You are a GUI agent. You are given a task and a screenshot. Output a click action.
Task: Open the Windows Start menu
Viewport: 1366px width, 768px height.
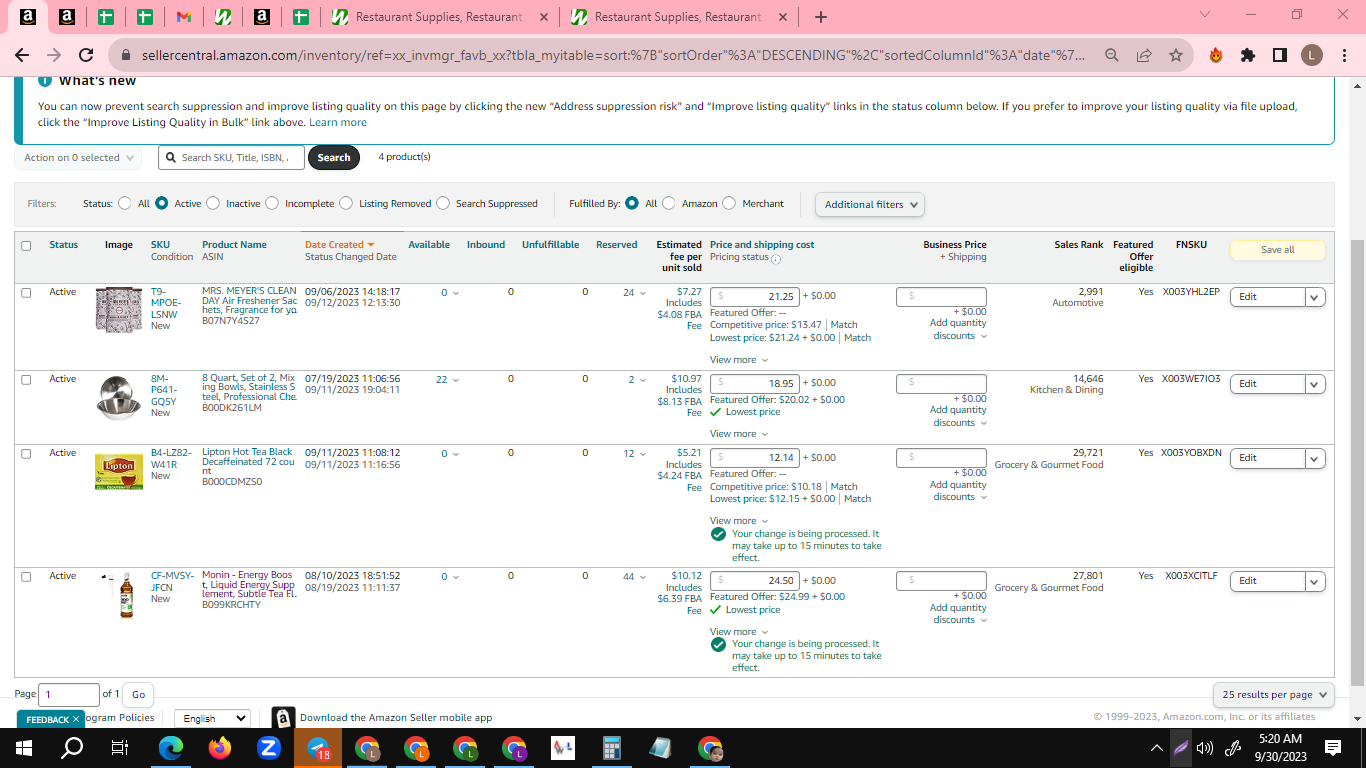pyautogui.click(x=24, y=747)
